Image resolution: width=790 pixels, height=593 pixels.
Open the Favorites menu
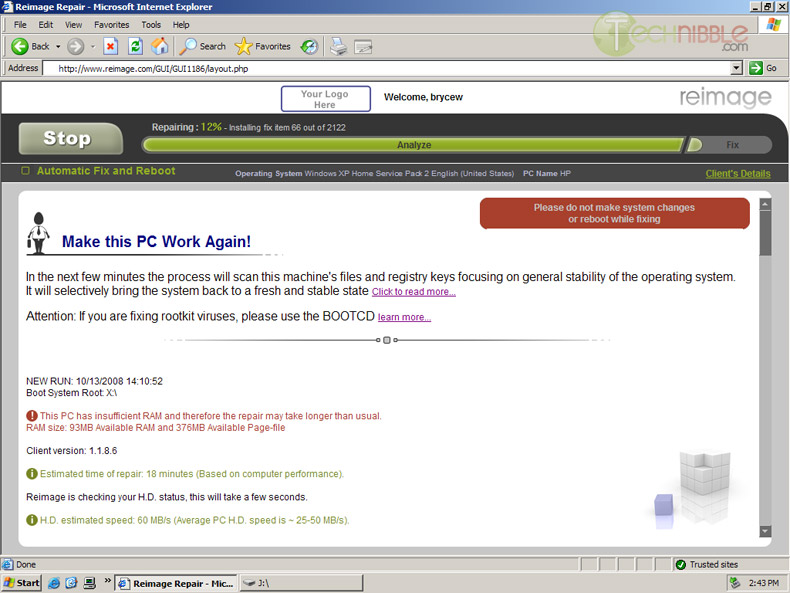pyautogui.click(x=111, y=25)
